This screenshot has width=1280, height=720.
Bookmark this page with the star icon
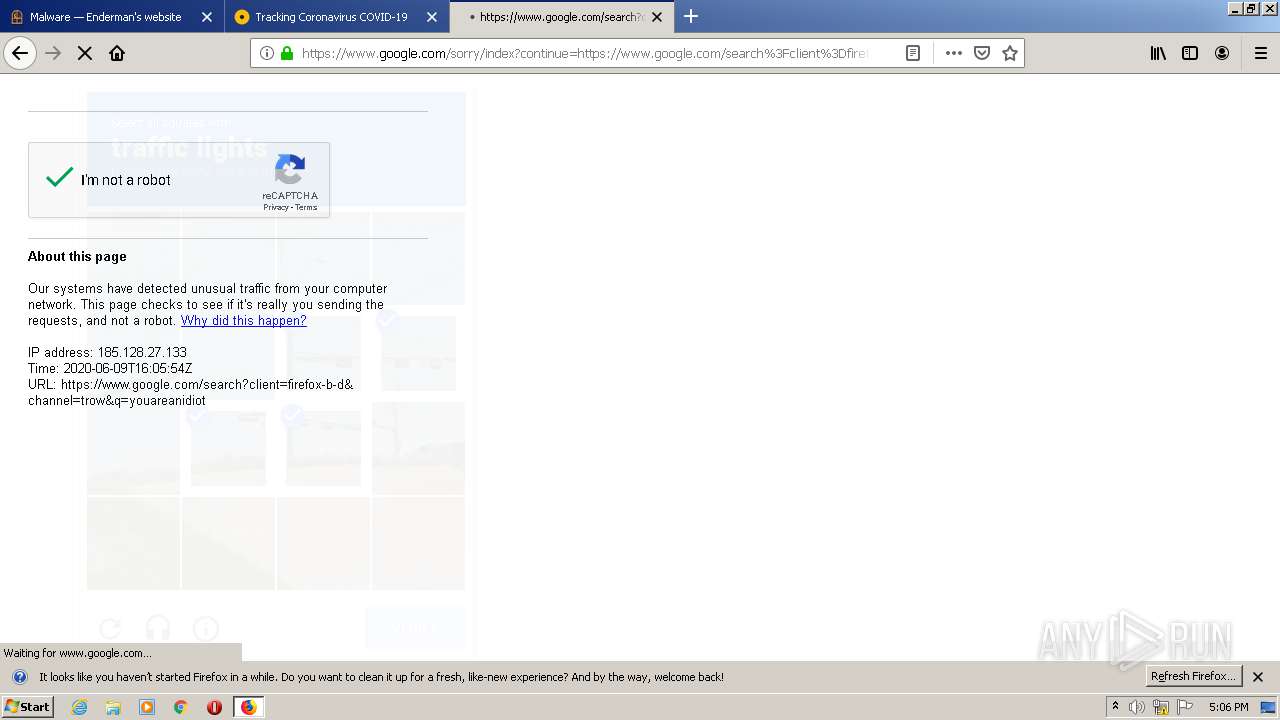(1010, 53)
